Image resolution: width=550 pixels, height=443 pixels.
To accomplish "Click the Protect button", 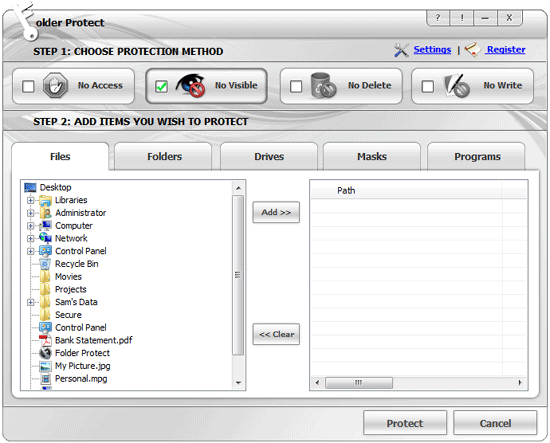I will tap(405, 423).
